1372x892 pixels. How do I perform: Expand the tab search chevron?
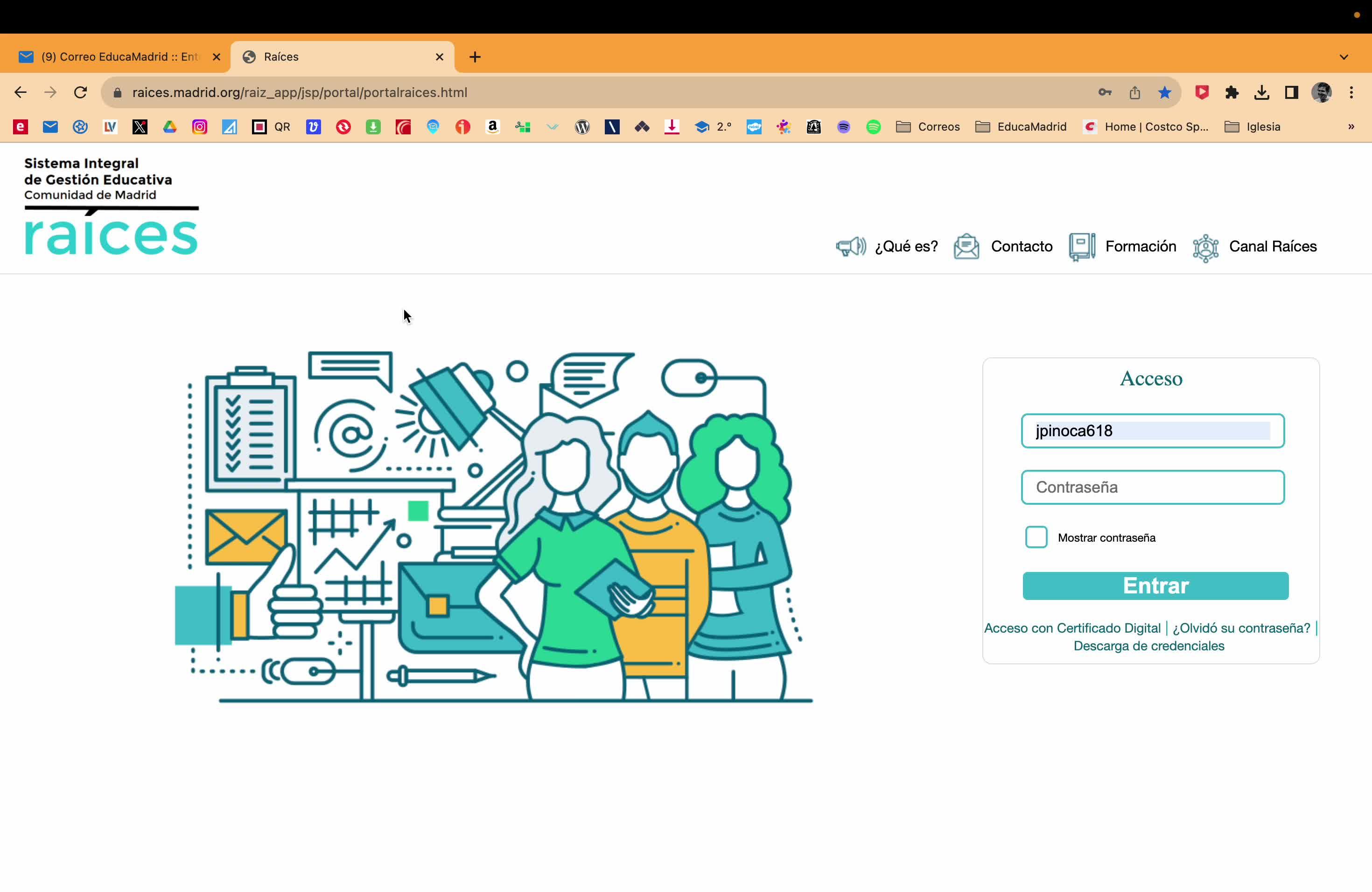click(x=1344, y=57)
